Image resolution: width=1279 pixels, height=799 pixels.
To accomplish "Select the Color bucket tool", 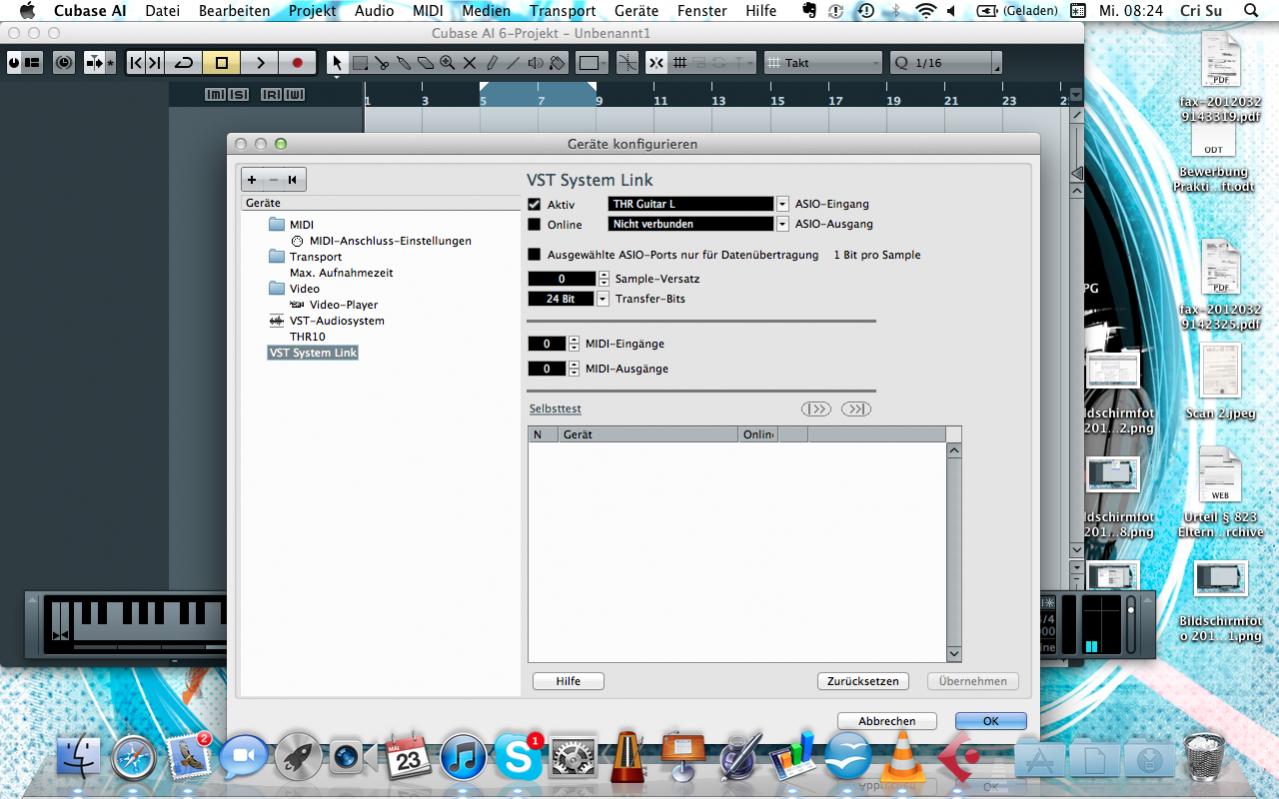I will pos(557,63).
